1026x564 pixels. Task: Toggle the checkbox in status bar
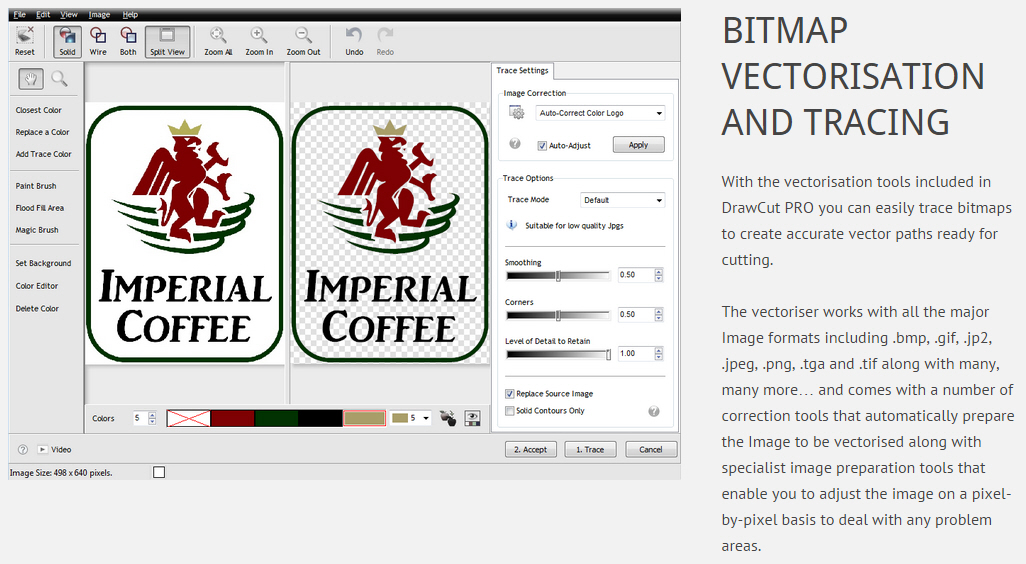[x=159, y=472]
